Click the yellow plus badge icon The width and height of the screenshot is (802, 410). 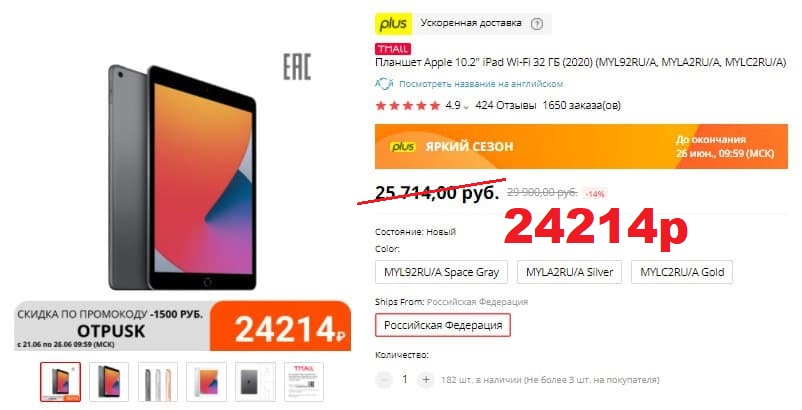tap(393, 24)
